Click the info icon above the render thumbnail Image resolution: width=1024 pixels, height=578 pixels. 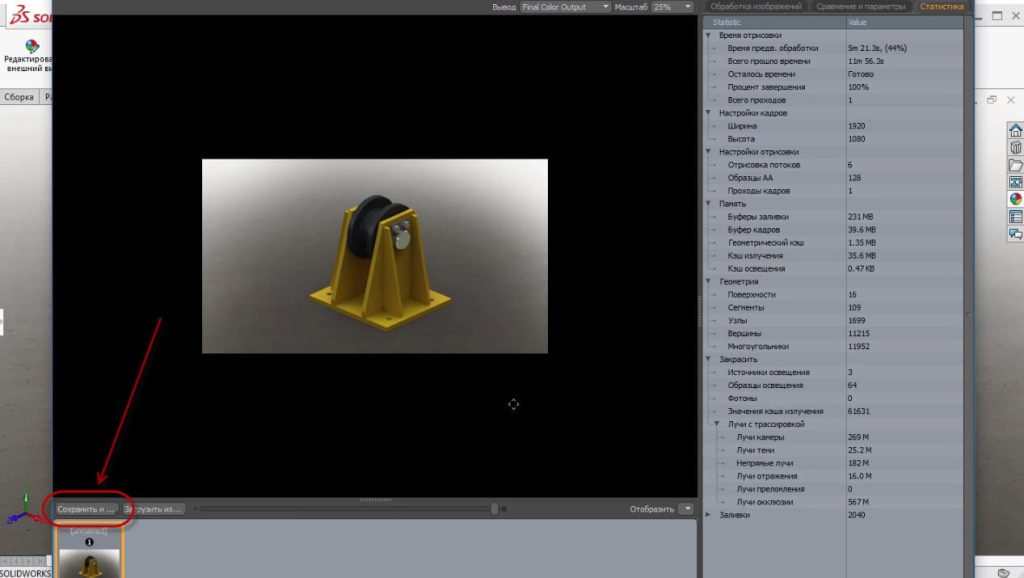click(89, 542)
